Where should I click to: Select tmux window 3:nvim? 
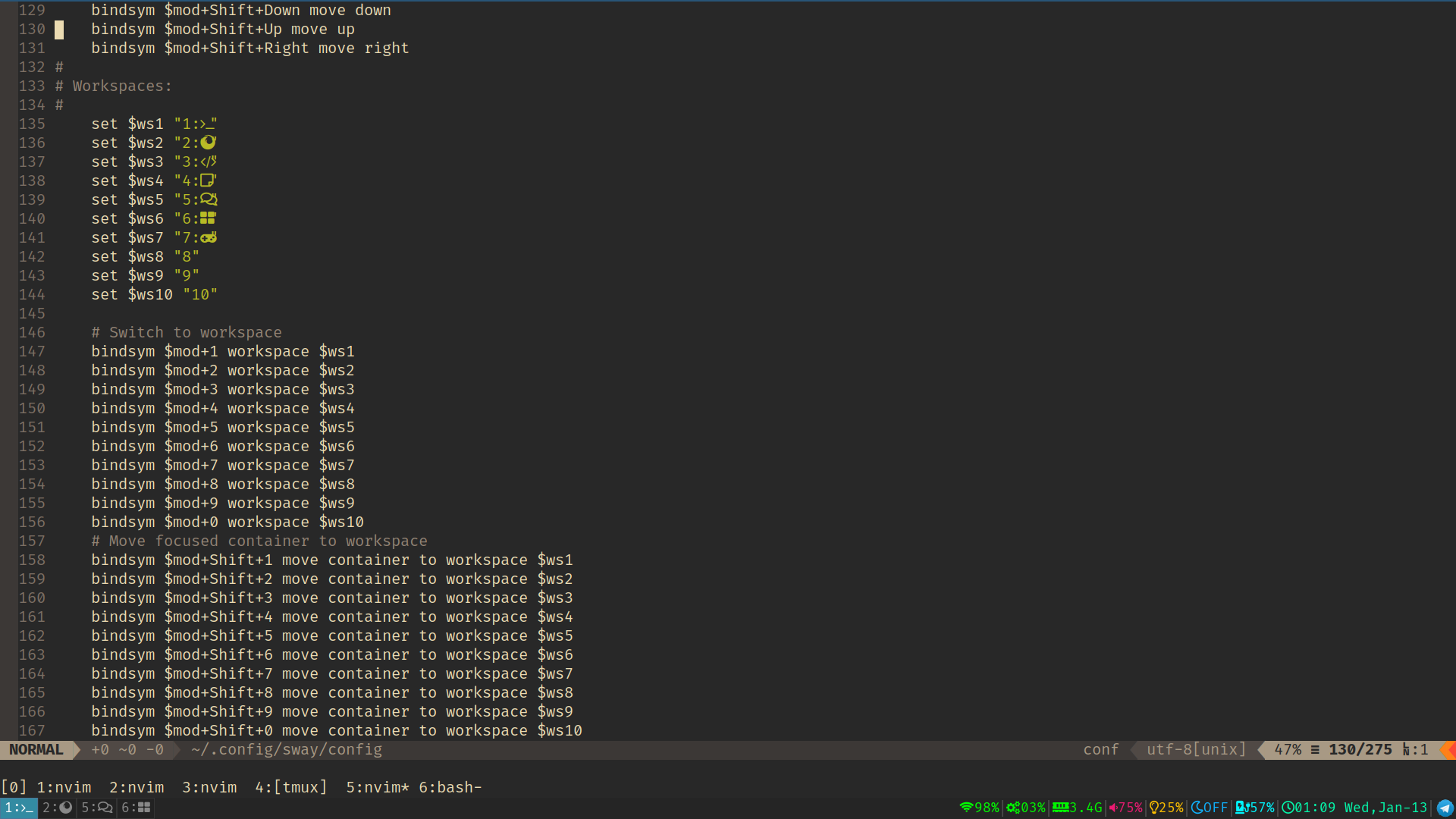pyautogui.click(x=209, y=787)
